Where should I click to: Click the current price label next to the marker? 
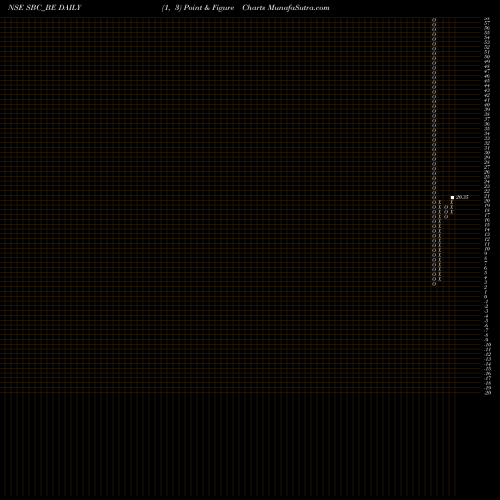click(462, 197)
